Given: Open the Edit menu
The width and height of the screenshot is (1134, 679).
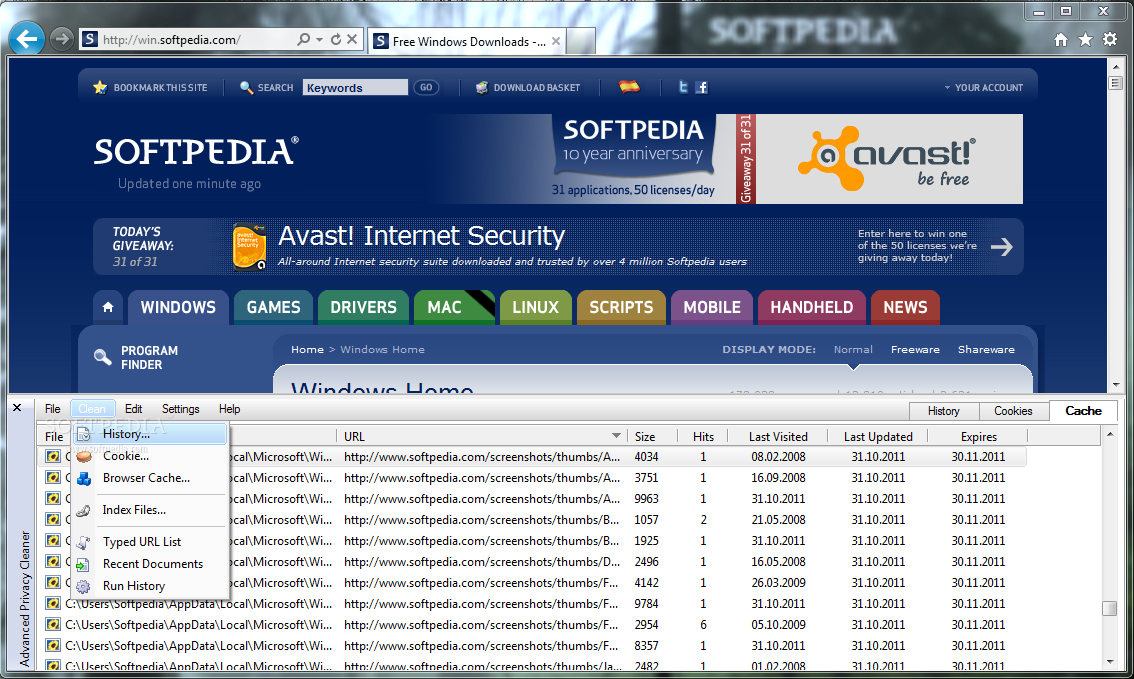Looking at the screenshot, I should tap(133, 409).
